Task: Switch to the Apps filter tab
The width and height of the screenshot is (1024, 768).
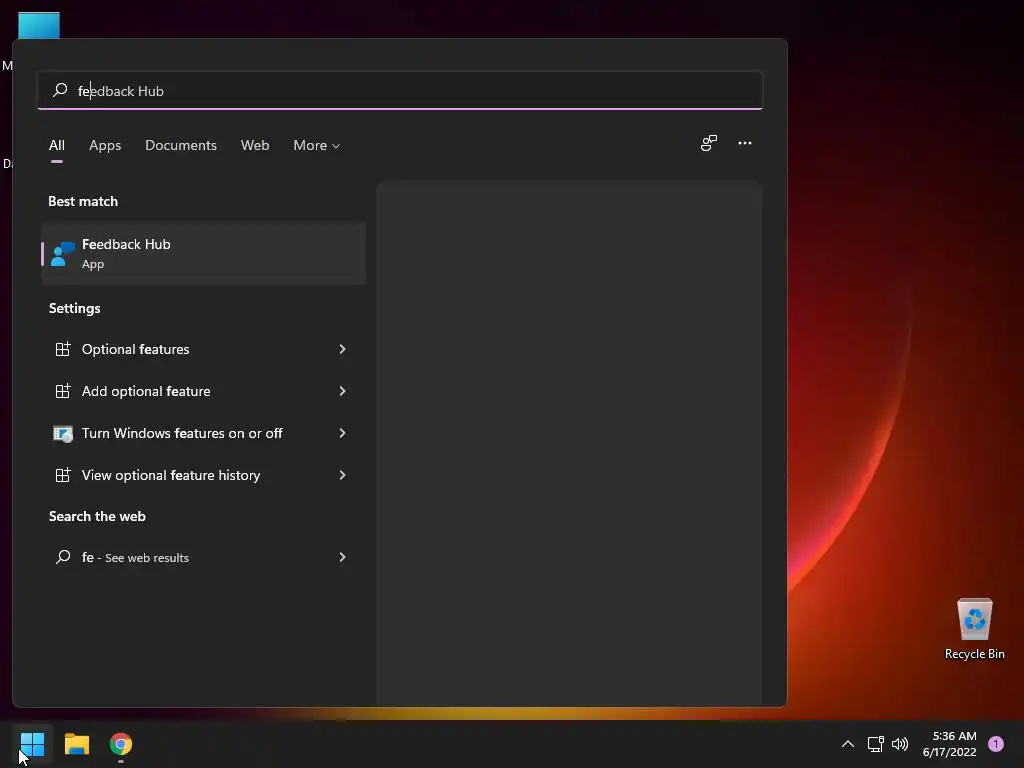Action: pos(105,145)
